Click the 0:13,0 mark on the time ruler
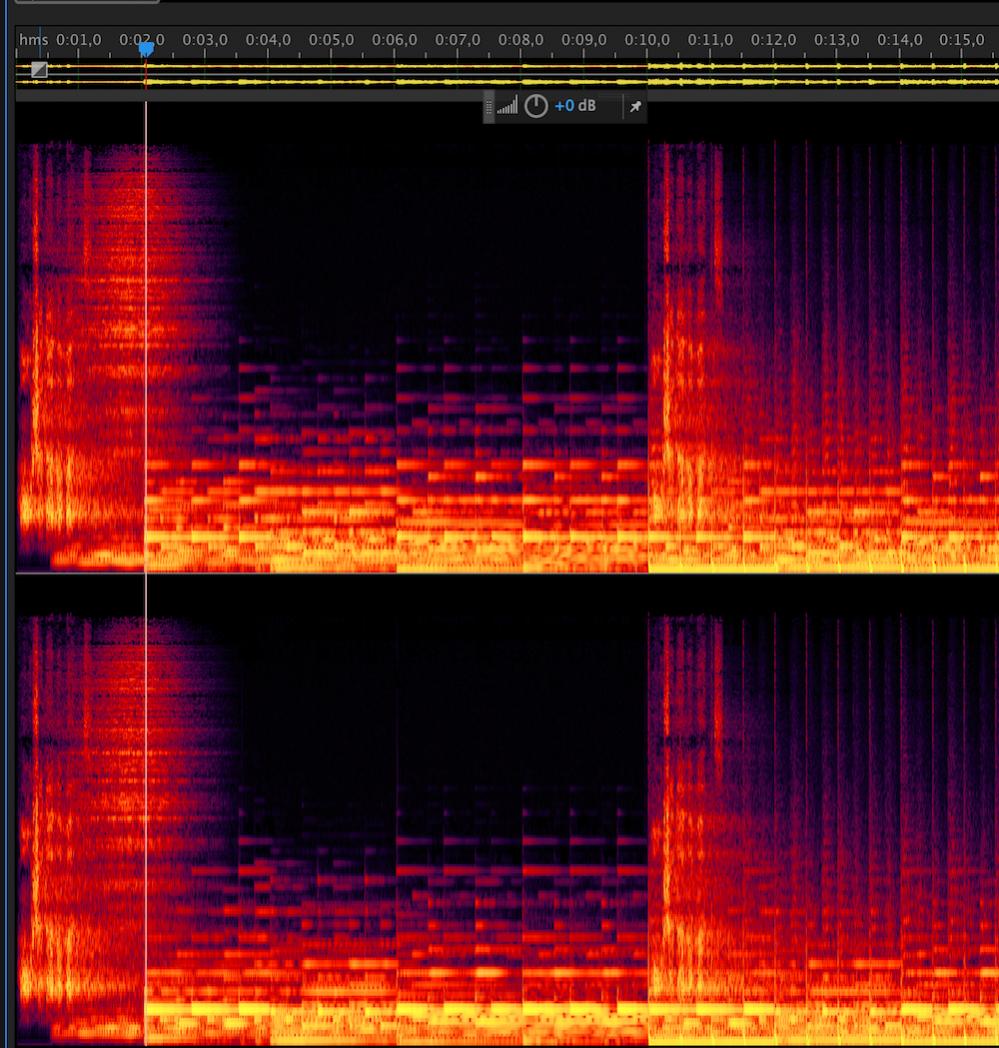 coord(837,40)
